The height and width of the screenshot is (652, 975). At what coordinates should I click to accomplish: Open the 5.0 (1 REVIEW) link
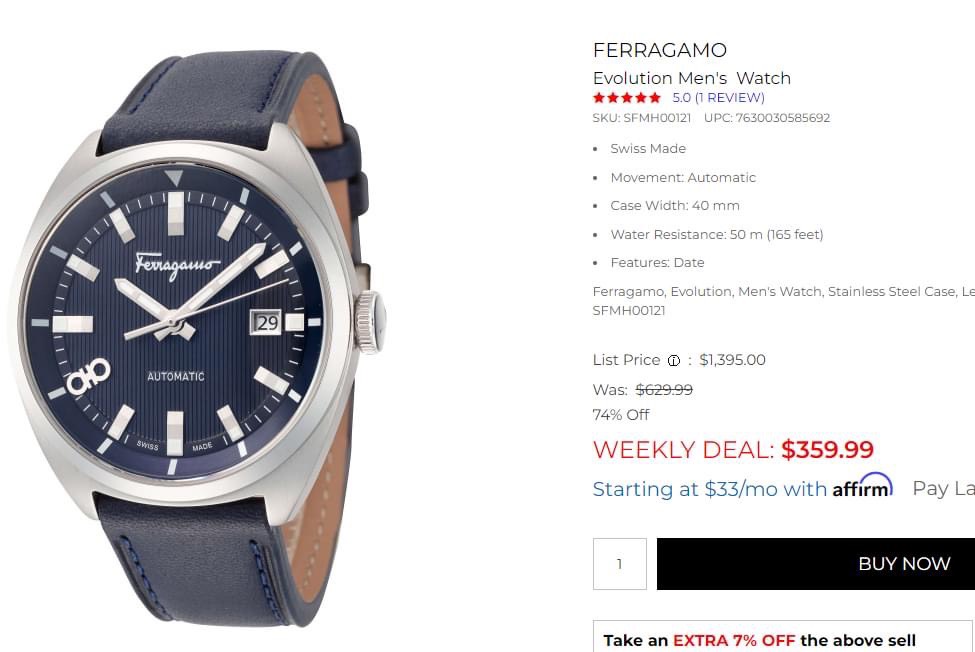(x=718, y=98)
